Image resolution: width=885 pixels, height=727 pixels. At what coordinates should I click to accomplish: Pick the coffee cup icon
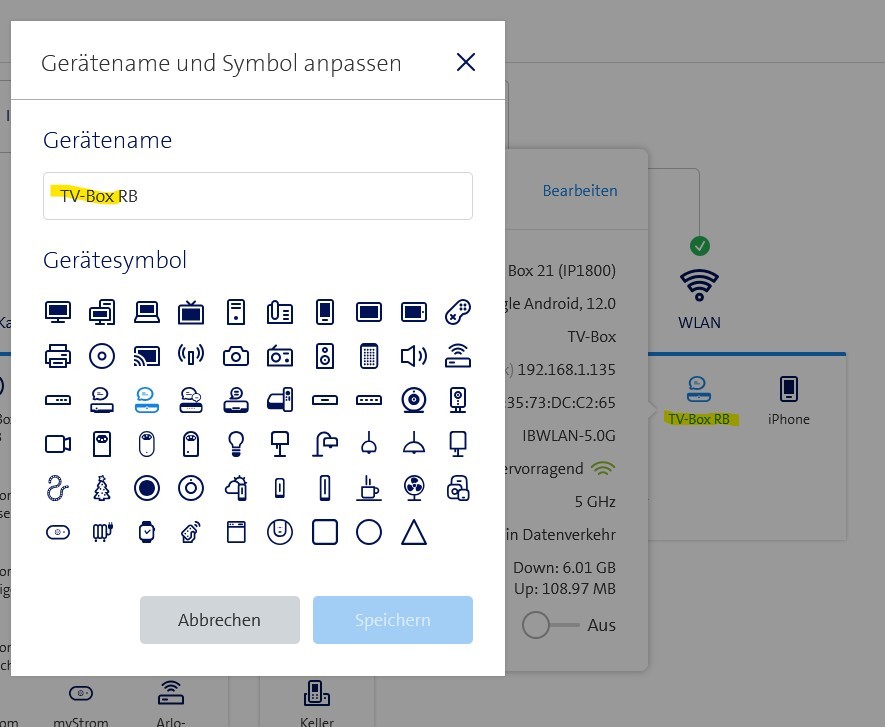coord(369,489)
